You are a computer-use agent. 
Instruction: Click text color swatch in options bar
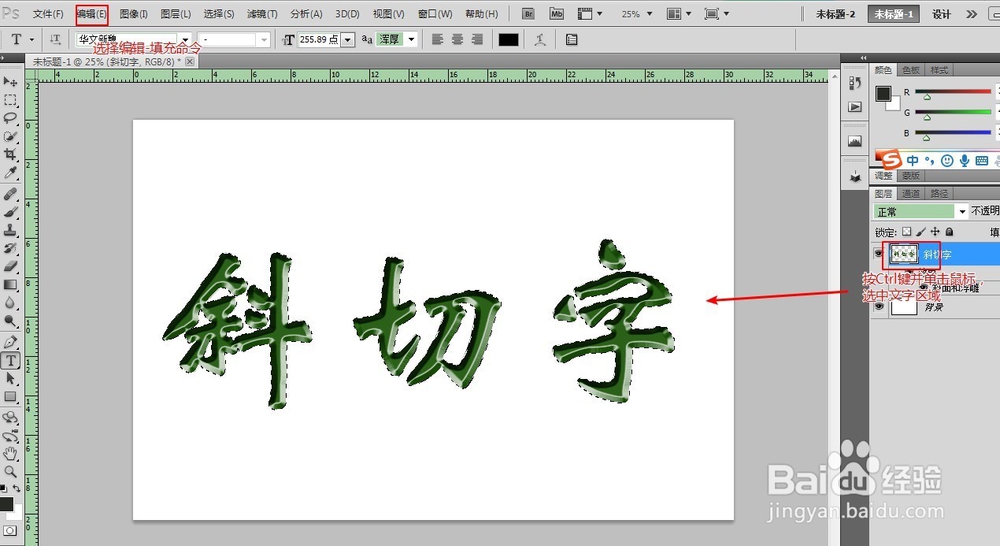click(x=508, y=40)
